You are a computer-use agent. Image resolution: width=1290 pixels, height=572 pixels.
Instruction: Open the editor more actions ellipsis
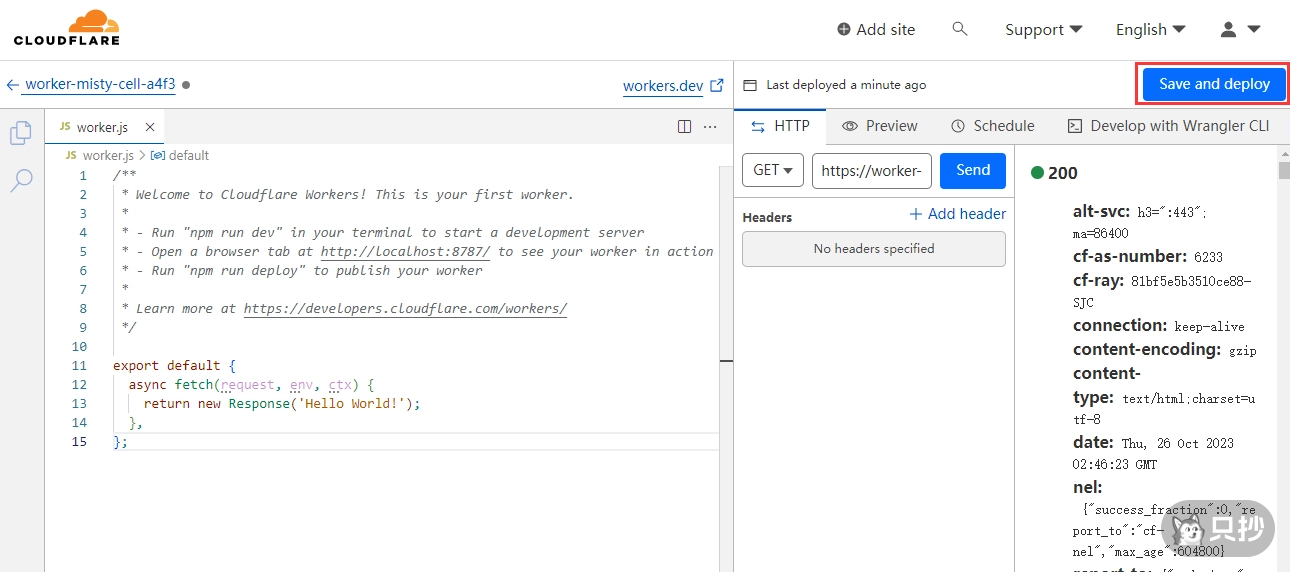click(710, 127)
